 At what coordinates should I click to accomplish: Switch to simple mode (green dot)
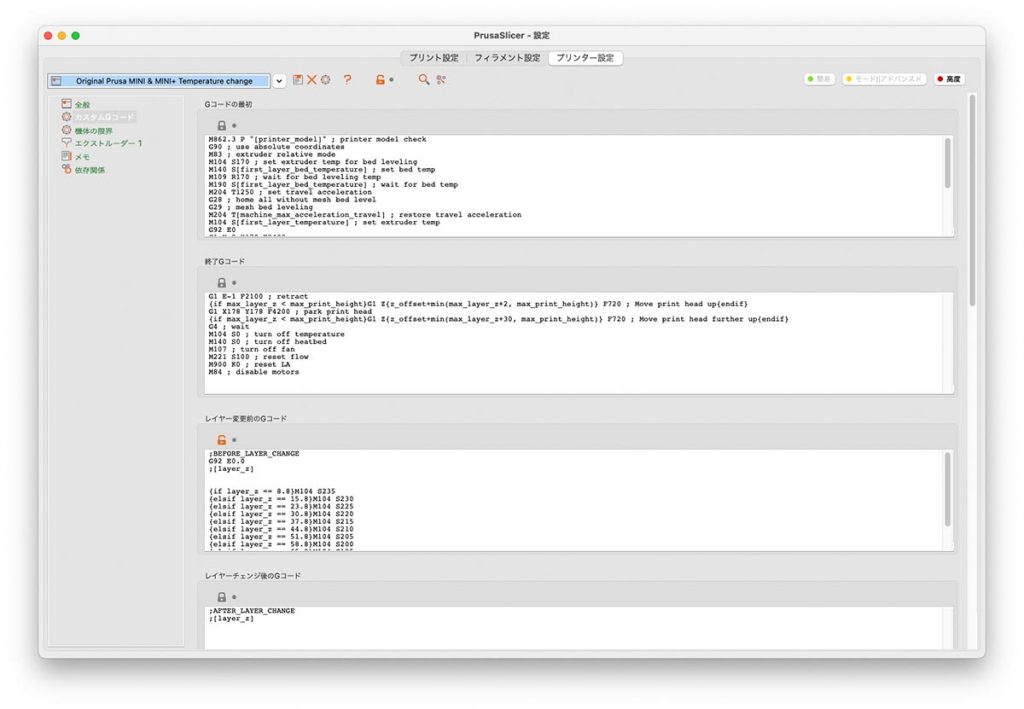coord(819,79)
